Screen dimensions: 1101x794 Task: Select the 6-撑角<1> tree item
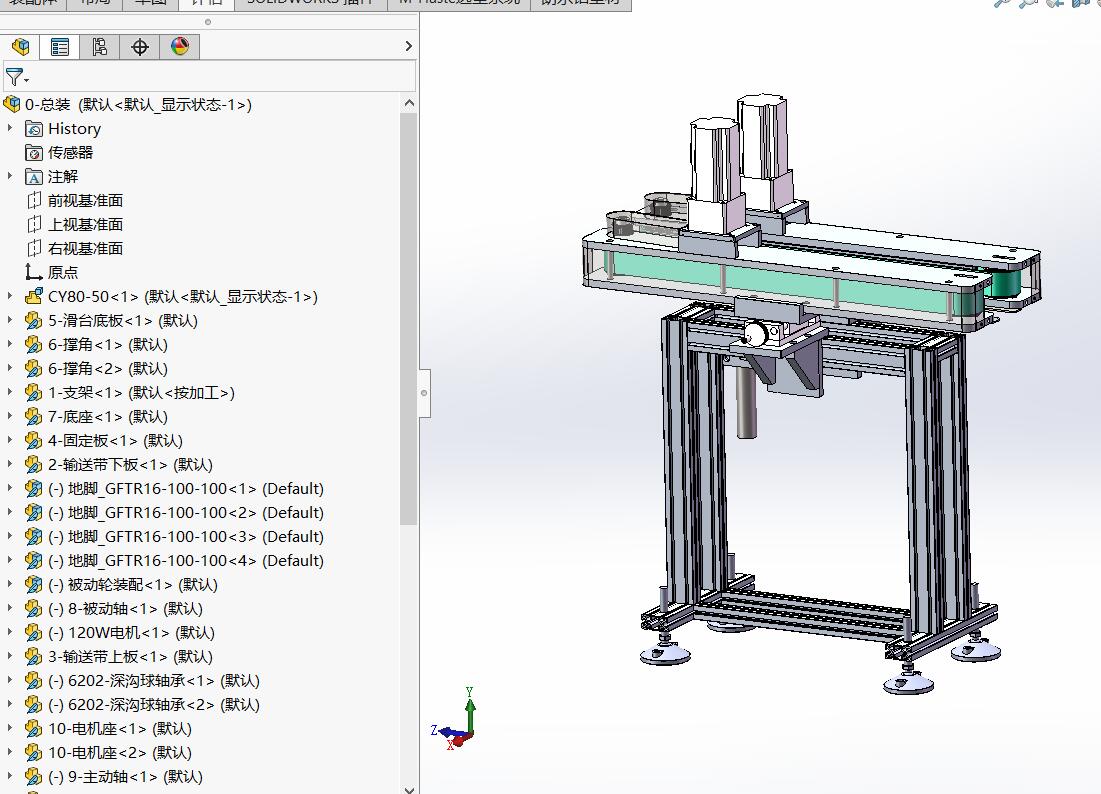tap(107, 345)
